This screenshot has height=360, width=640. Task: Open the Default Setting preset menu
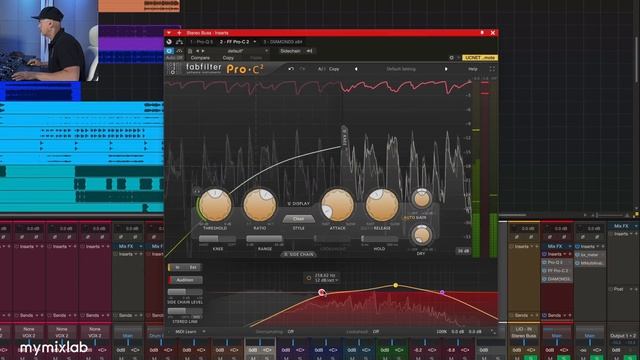pos(401,69)
